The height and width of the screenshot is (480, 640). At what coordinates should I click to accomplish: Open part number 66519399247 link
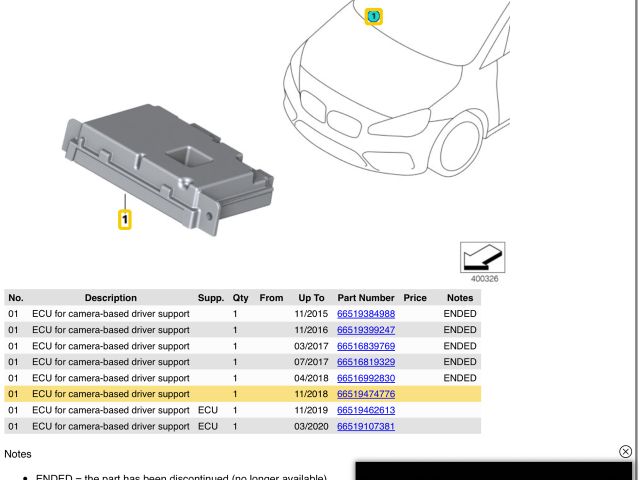tap(366, 330)
